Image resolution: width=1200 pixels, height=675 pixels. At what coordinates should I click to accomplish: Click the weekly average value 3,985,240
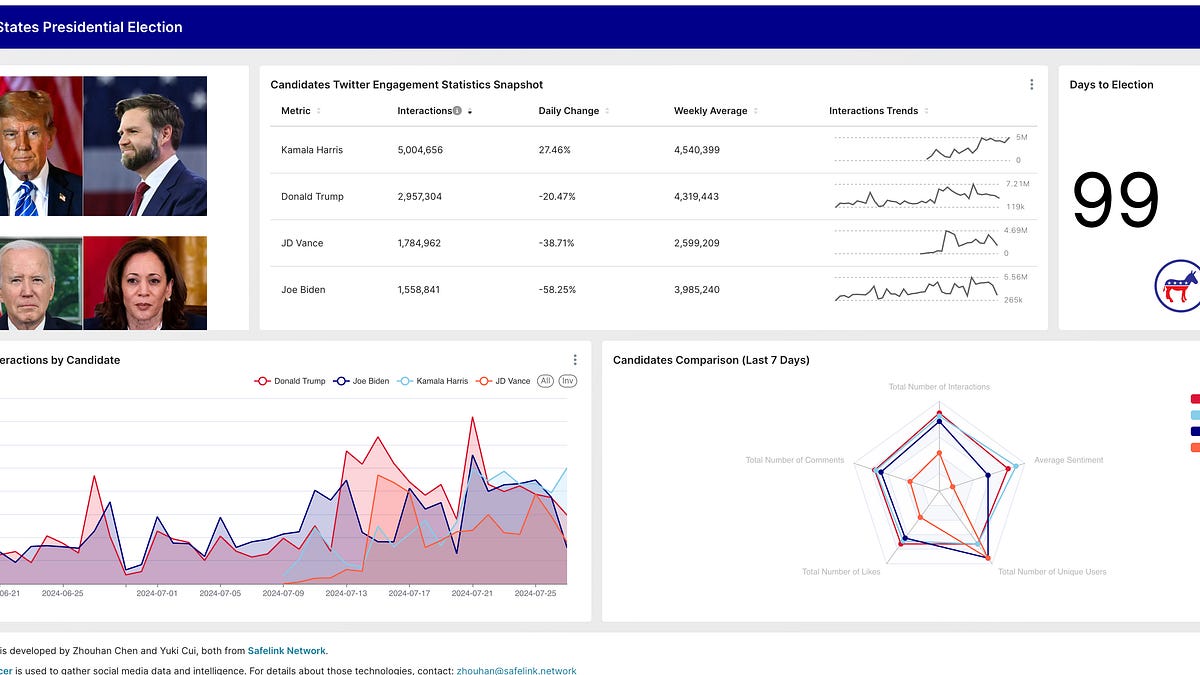coord(697,290)
